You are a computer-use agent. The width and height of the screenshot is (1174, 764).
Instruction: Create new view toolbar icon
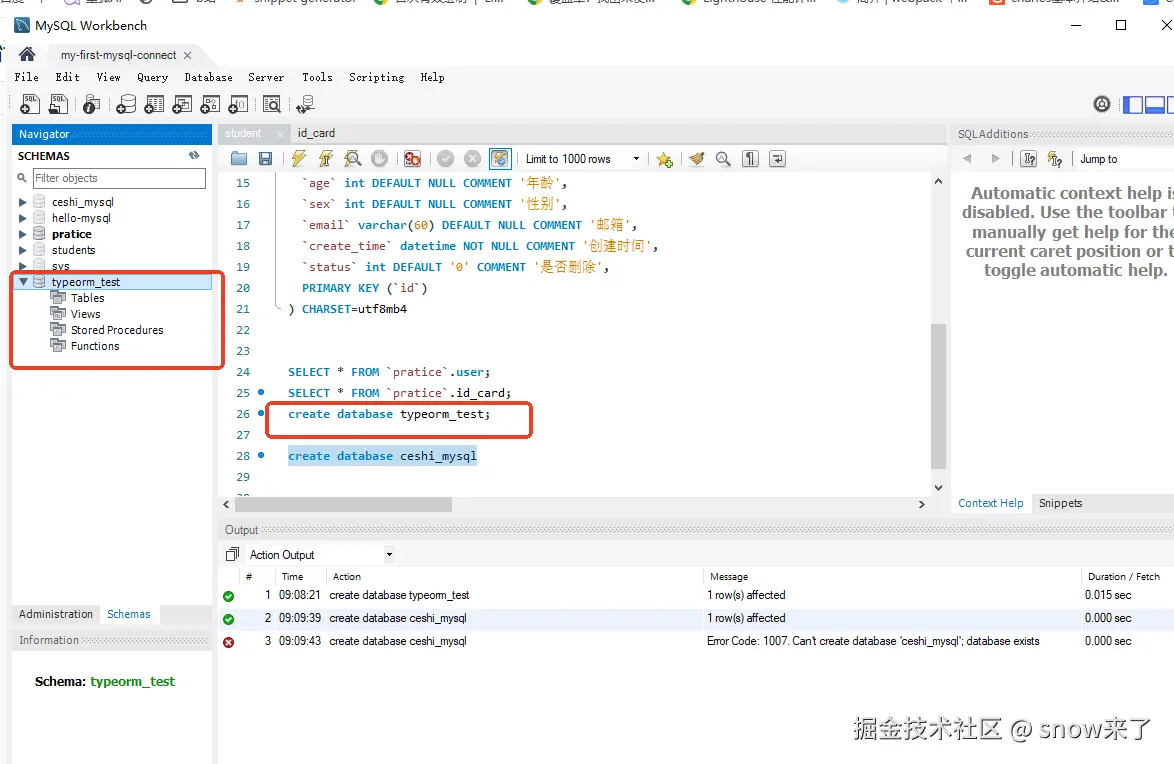pos(182,104)
